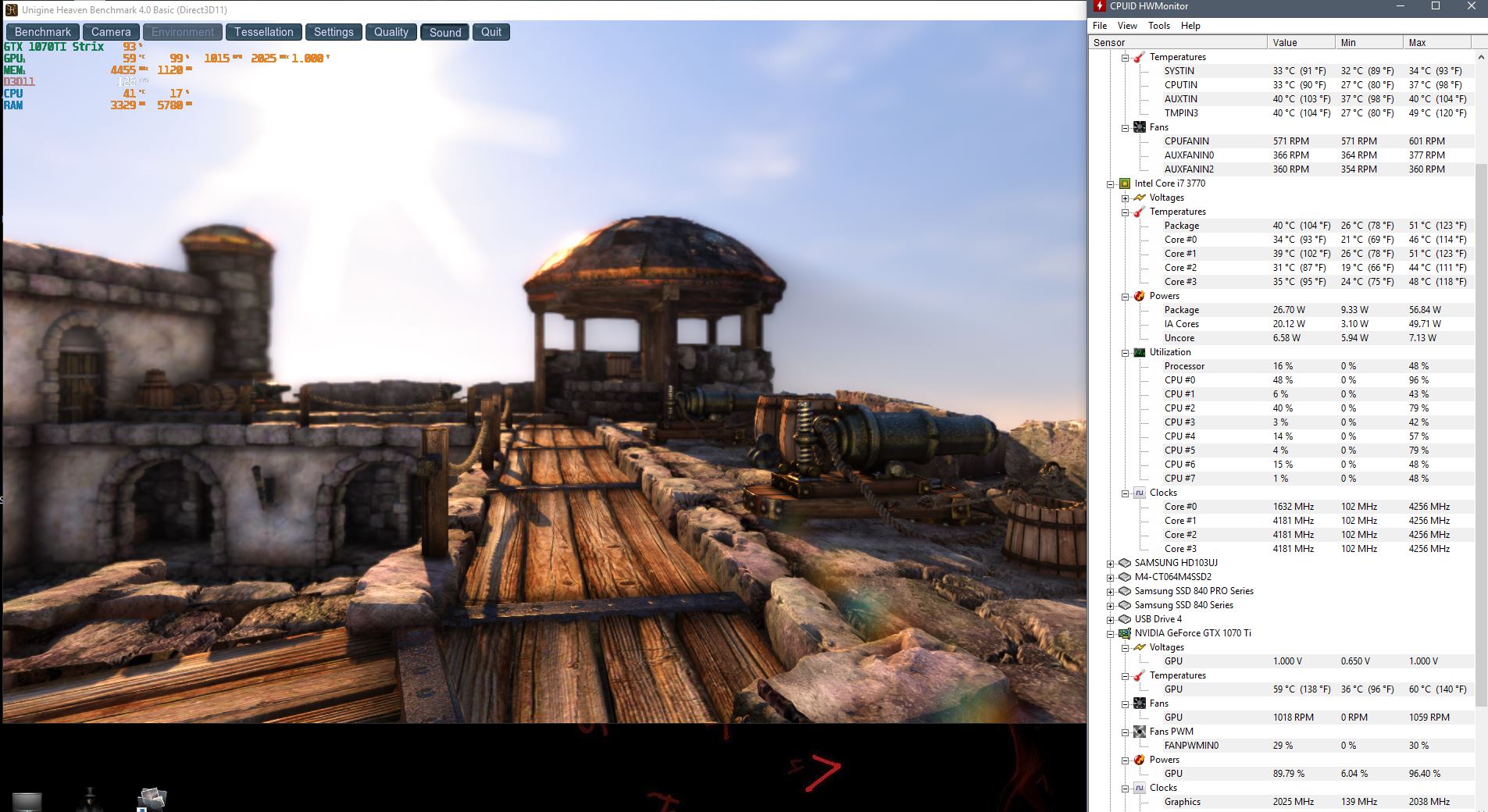This screenshot has width=1488, height=812.
Task: Click the Quality button in Heaven
Action: tap(391, 32)
